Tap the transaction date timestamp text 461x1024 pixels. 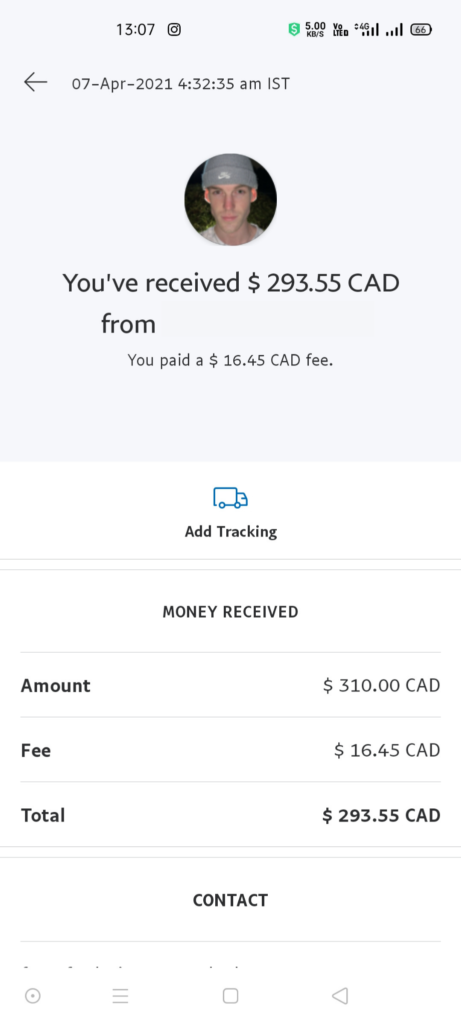click(181, 84)
